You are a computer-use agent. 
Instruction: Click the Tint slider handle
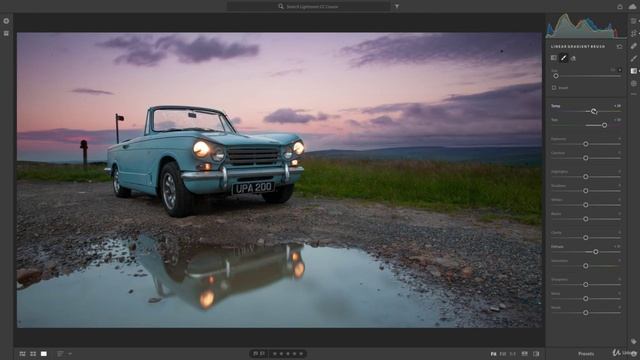[604, 125]
